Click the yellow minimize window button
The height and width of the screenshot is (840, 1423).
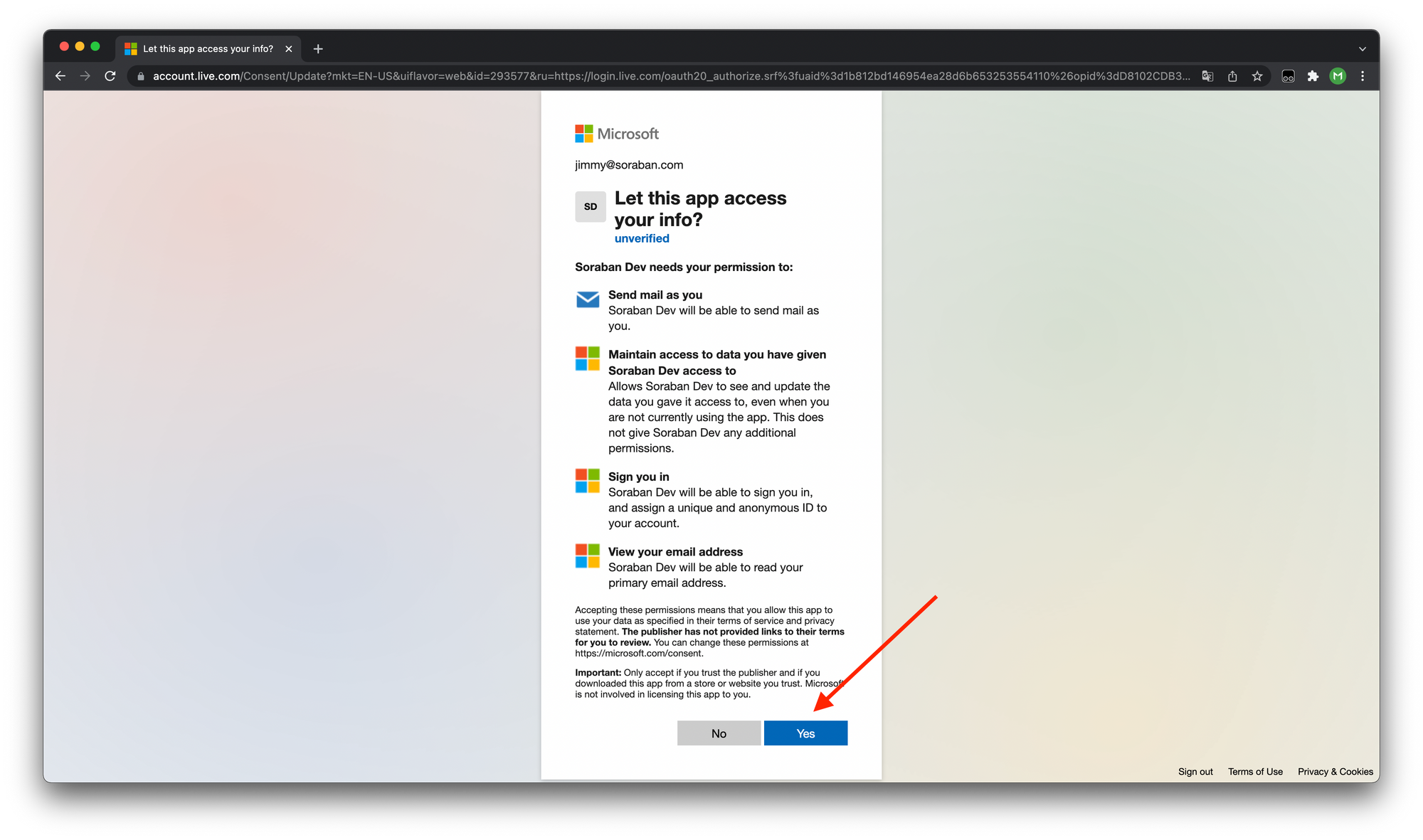[x=80, y=46]
